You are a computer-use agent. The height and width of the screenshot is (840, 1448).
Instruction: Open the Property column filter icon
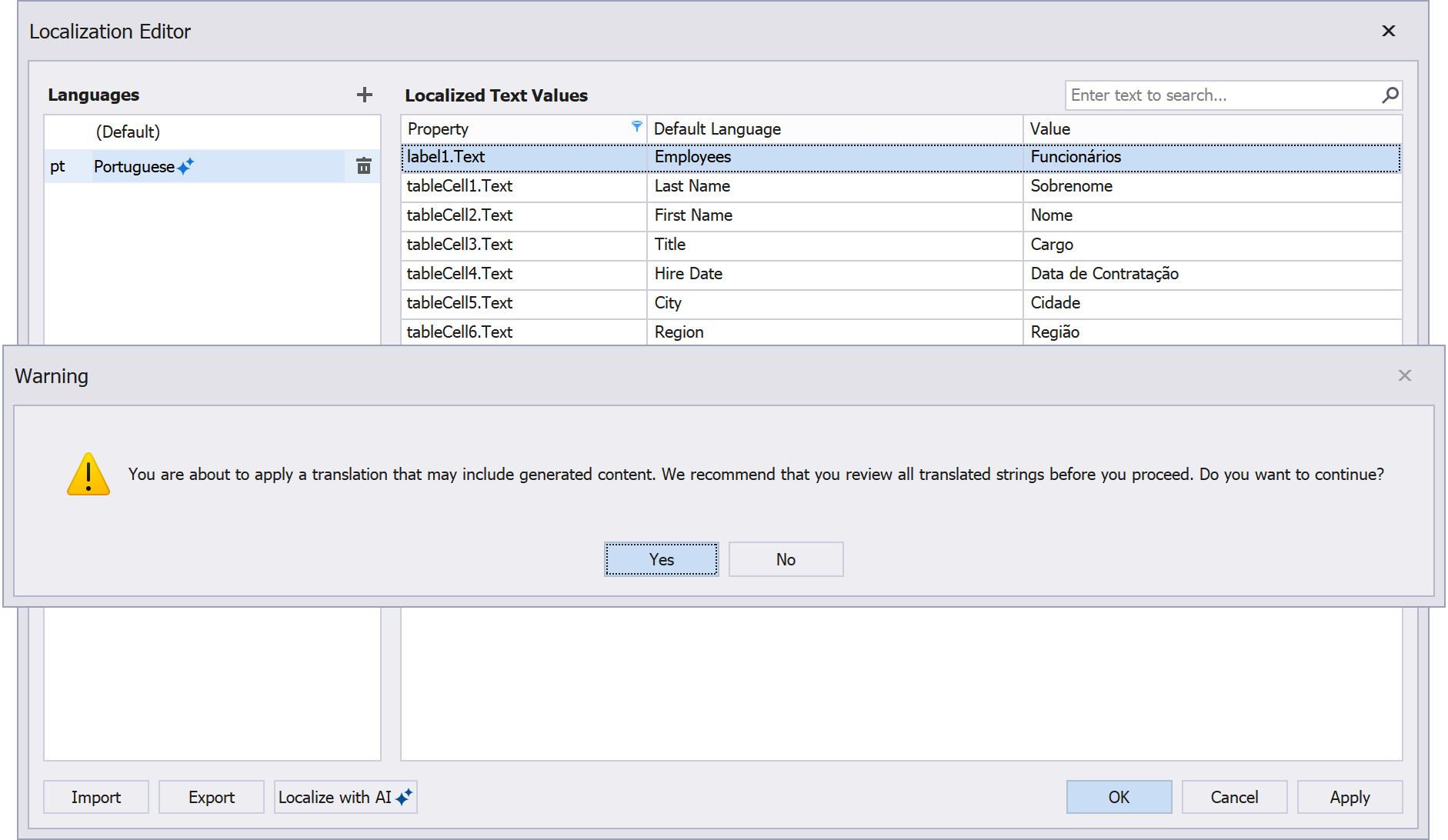pyautogui.click(x=637, y=126)
